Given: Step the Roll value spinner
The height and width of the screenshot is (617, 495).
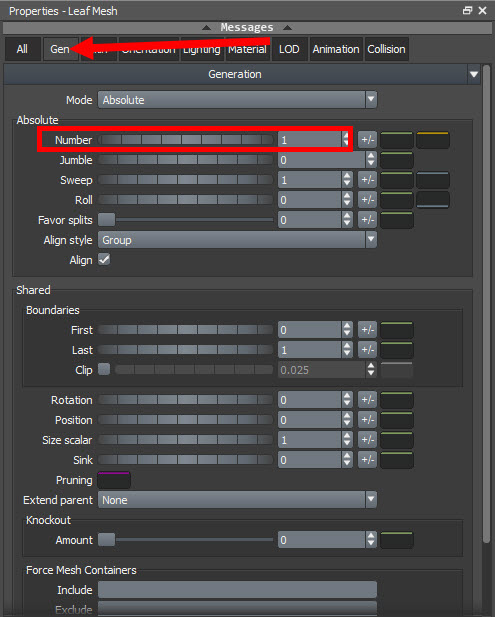Looking at the screenshot, I should point(347,200).
